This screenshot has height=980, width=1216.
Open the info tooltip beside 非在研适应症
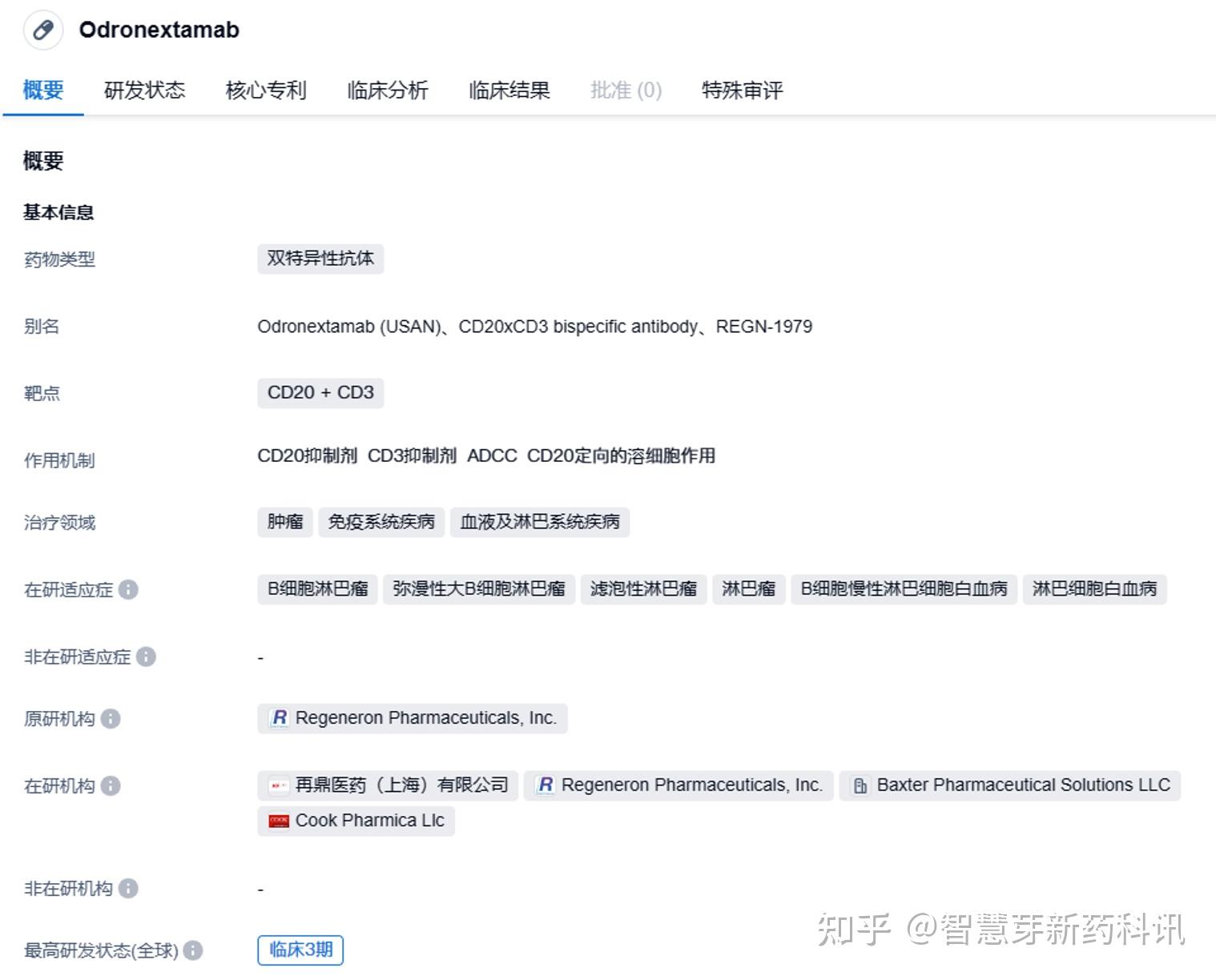(x=147, y=657)
